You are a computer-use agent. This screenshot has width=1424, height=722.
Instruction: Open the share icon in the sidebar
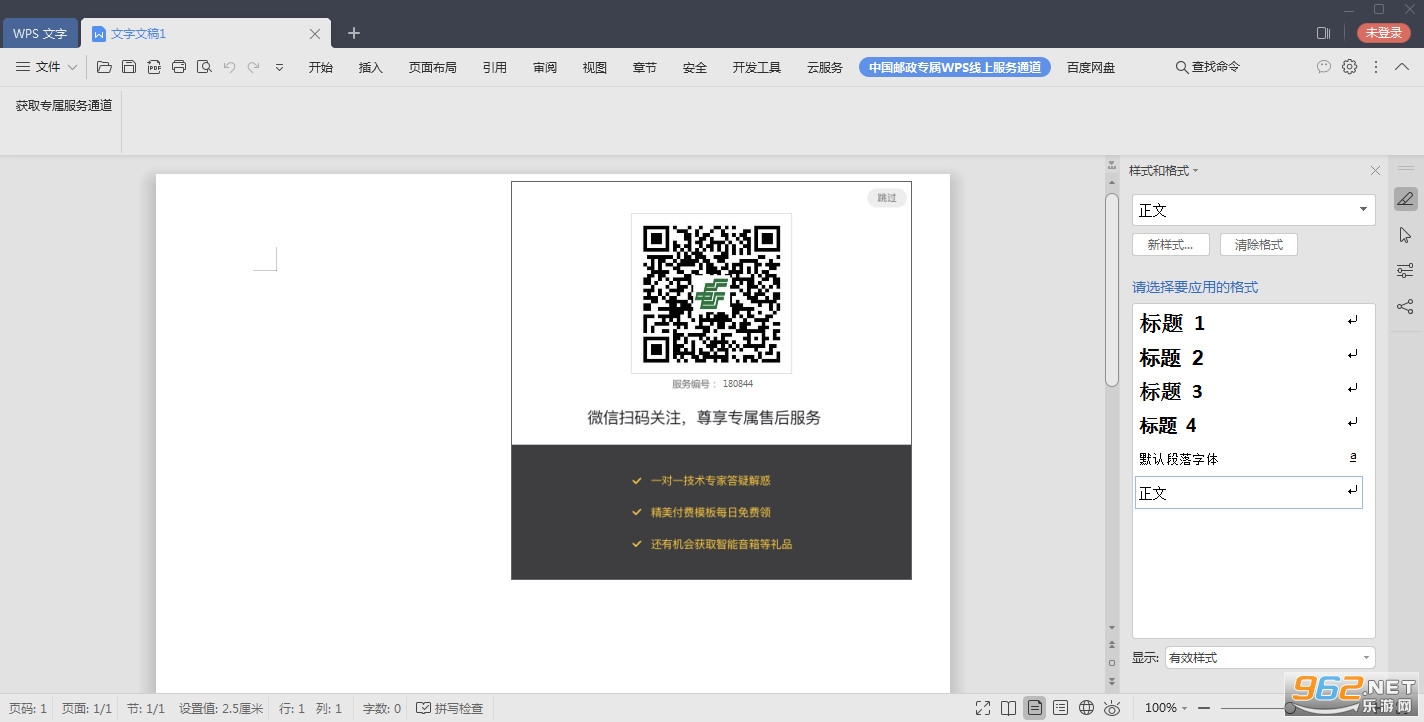click(x=1405, y=307)
